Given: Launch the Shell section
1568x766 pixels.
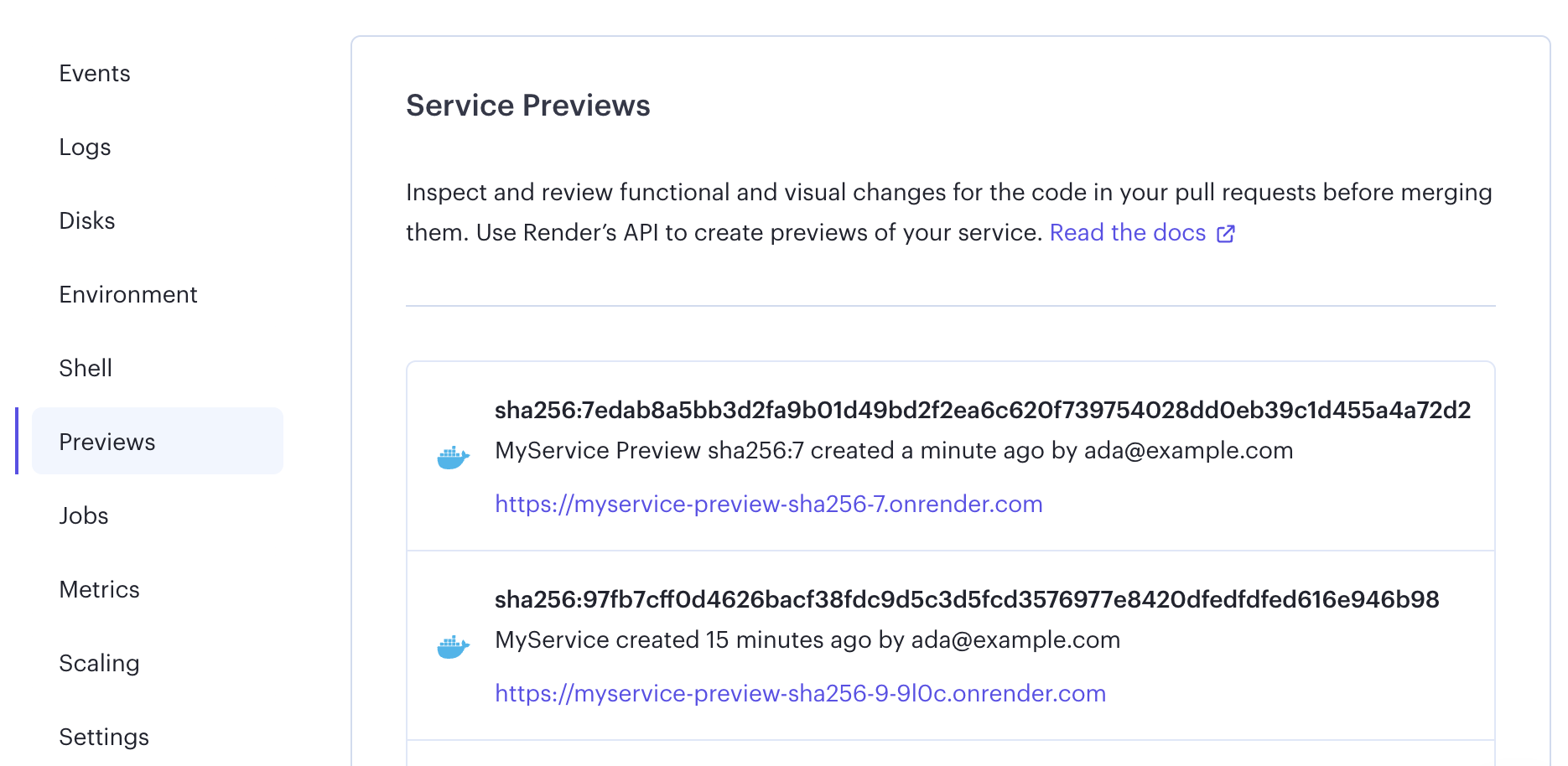Looking at the screenshot, I should [85, 368].
